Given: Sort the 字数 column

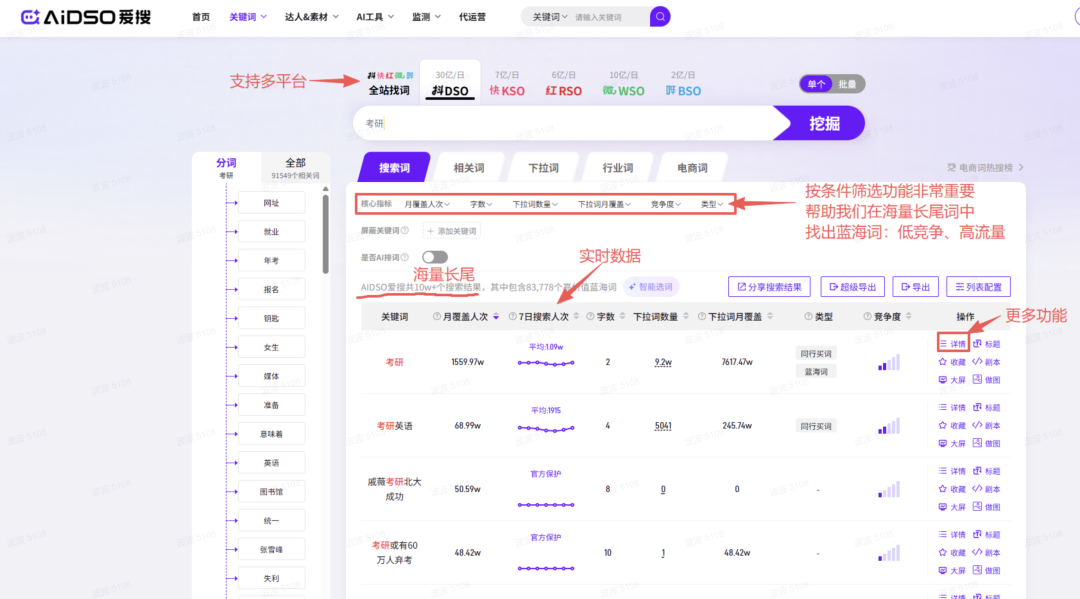Looking at the screenshot, I should [623, 317].
